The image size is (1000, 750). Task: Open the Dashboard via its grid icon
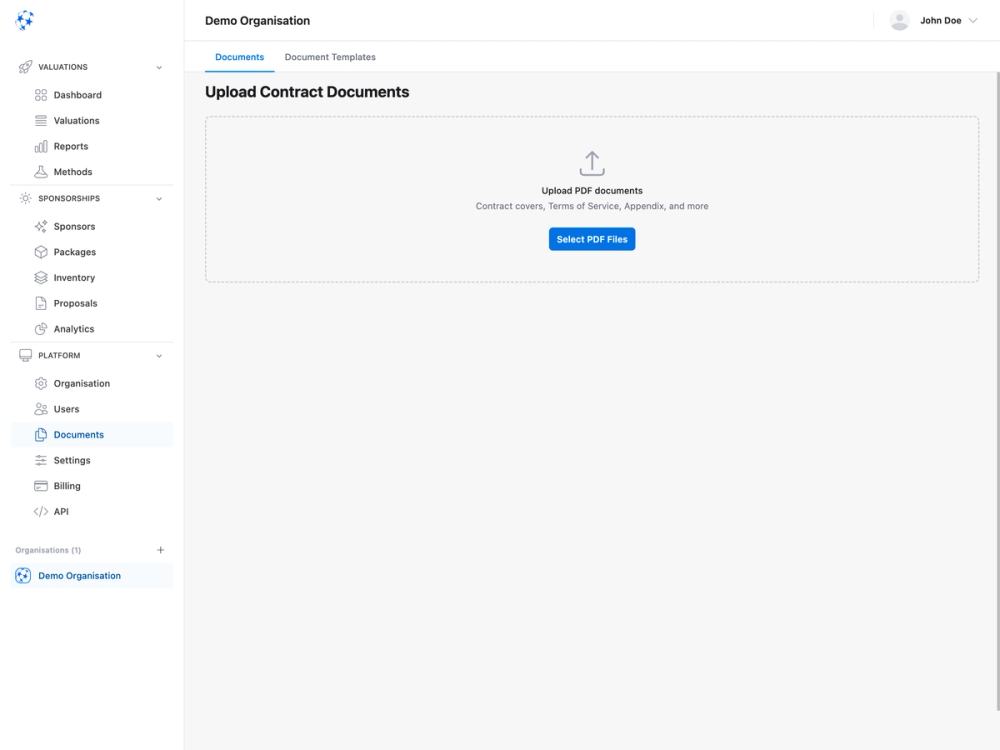click(x=40, y=94)
